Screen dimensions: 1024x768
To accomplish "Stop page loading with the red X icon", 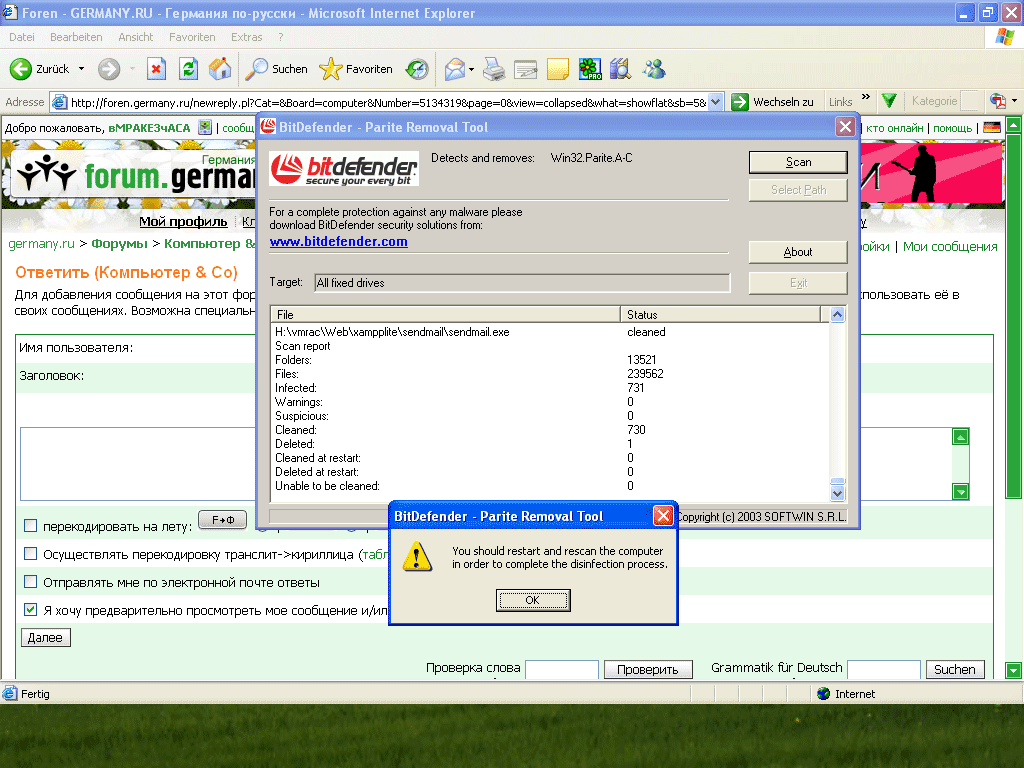I will (x=156, y=69).
